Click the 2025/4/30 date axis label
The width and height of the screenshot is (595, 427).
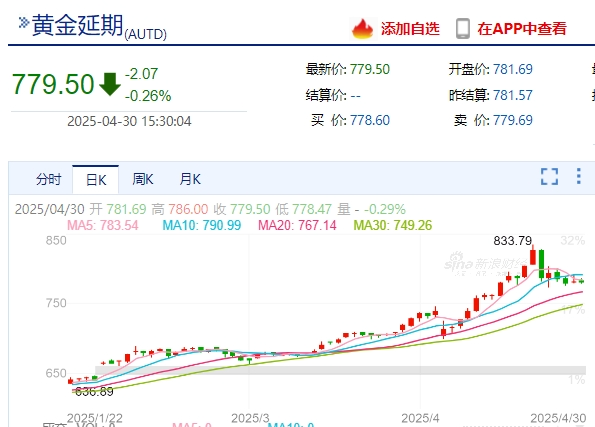[x=558, y=418]
